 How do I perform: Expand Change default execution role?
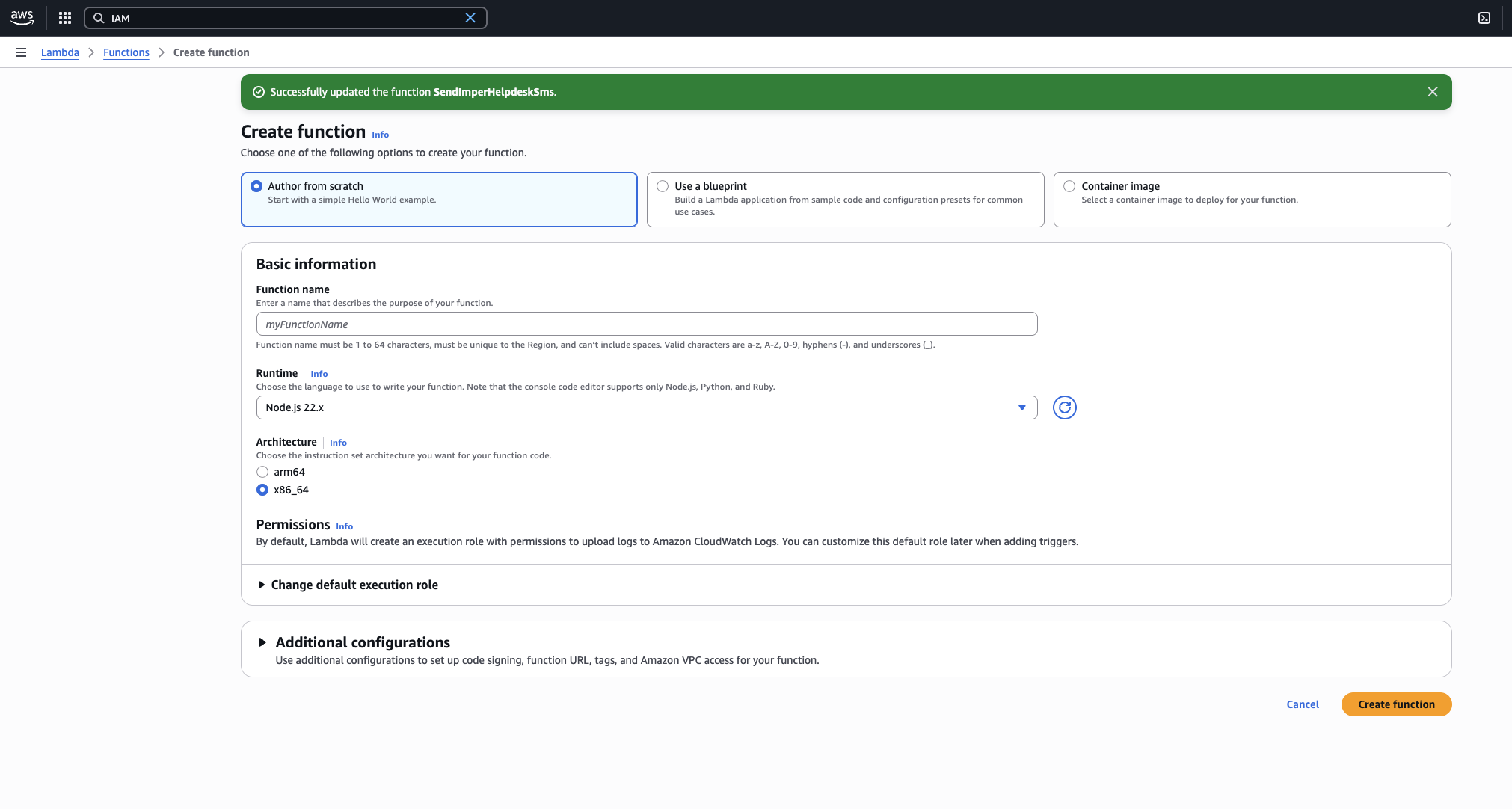(x=348, y=585)
